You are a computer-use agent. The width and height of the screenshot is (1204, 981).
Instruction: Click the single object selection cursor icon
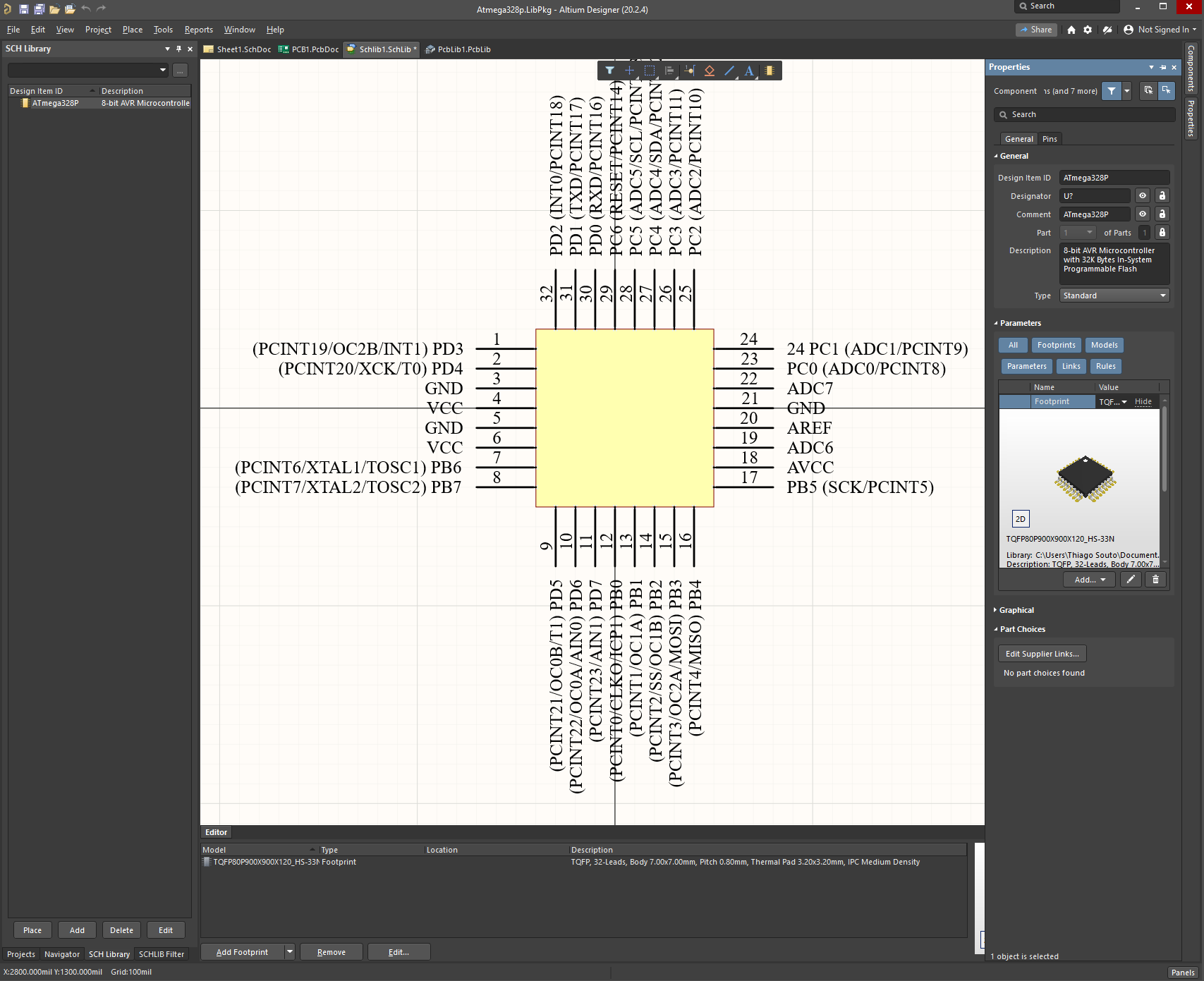pos(1166,91)
